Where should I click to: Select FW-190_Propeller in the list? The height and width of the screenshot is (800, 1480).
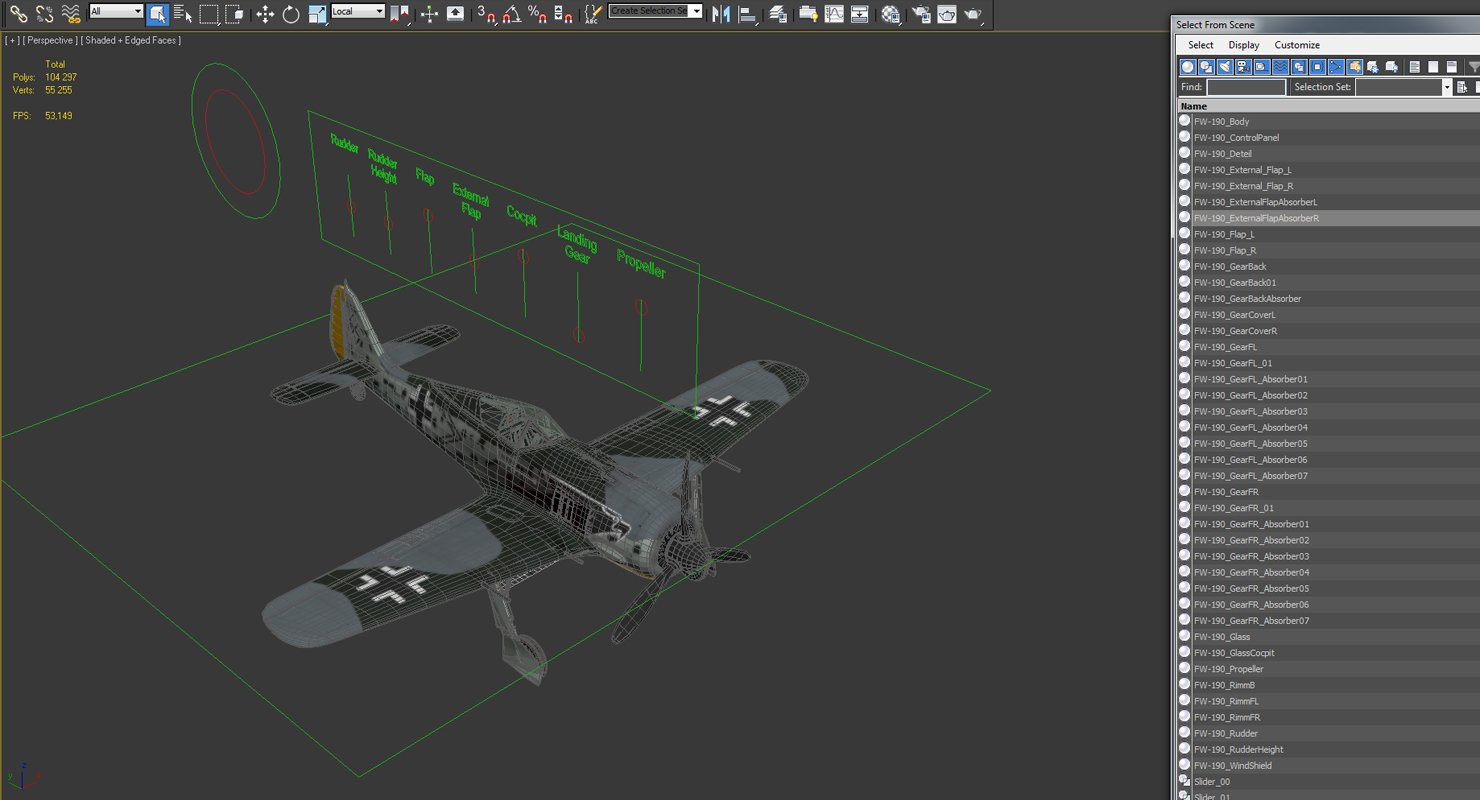coord(1328,669)
